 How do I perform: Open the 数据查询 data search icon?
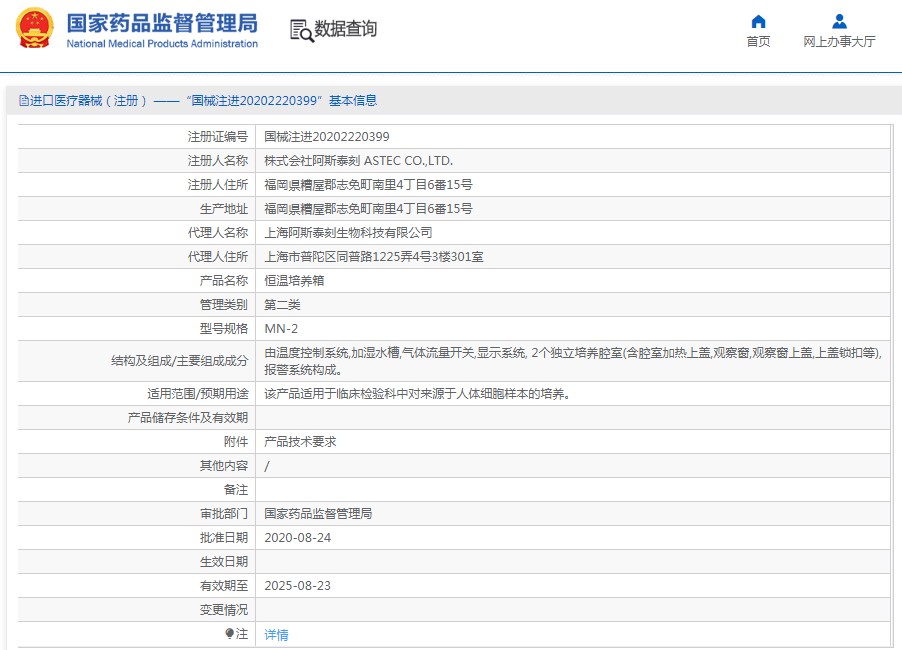(302, 30)
